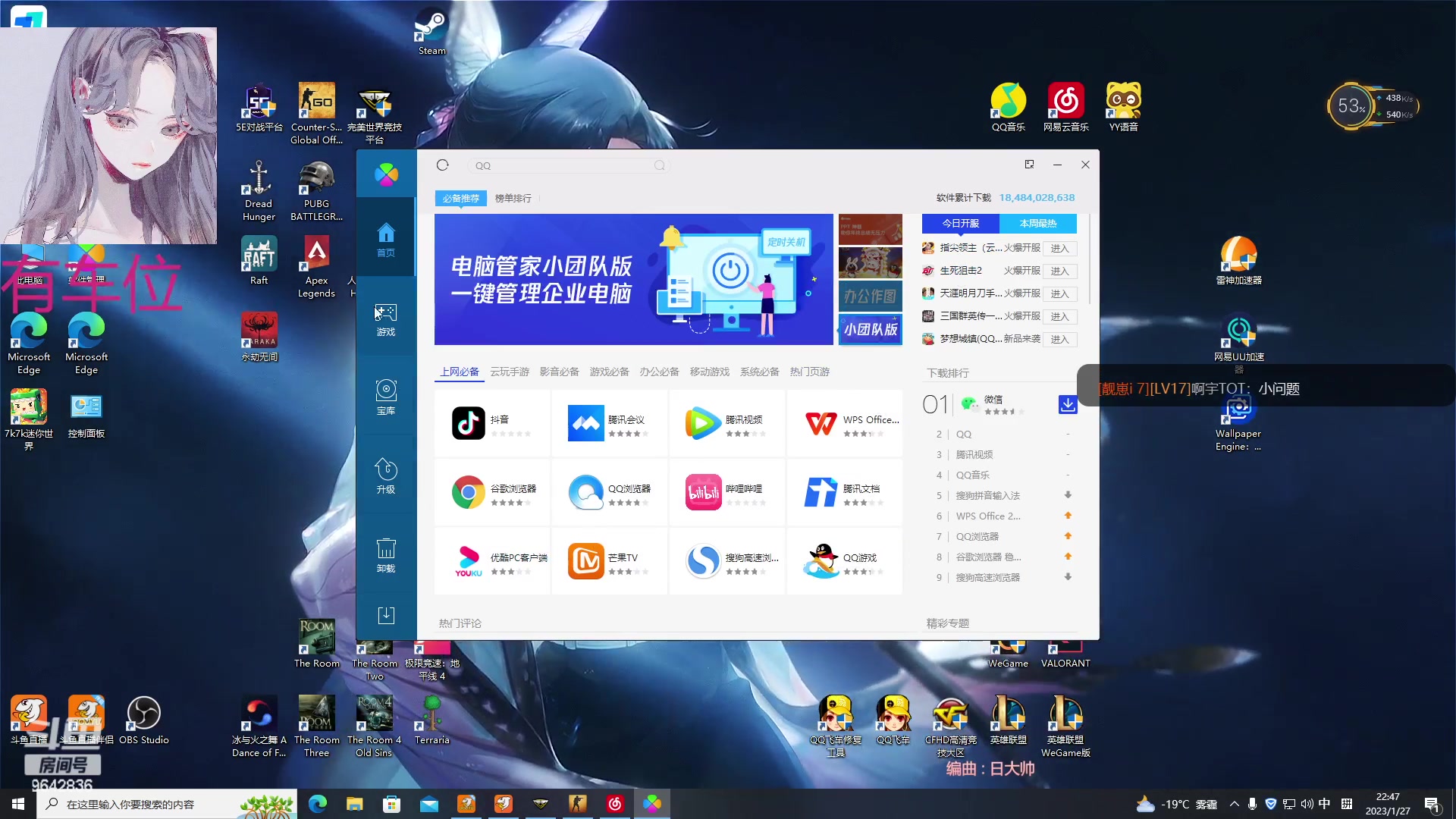Click the refresh icon beside search box
Viewport: 1456px width, 819px height.
(x=443, y=165)
